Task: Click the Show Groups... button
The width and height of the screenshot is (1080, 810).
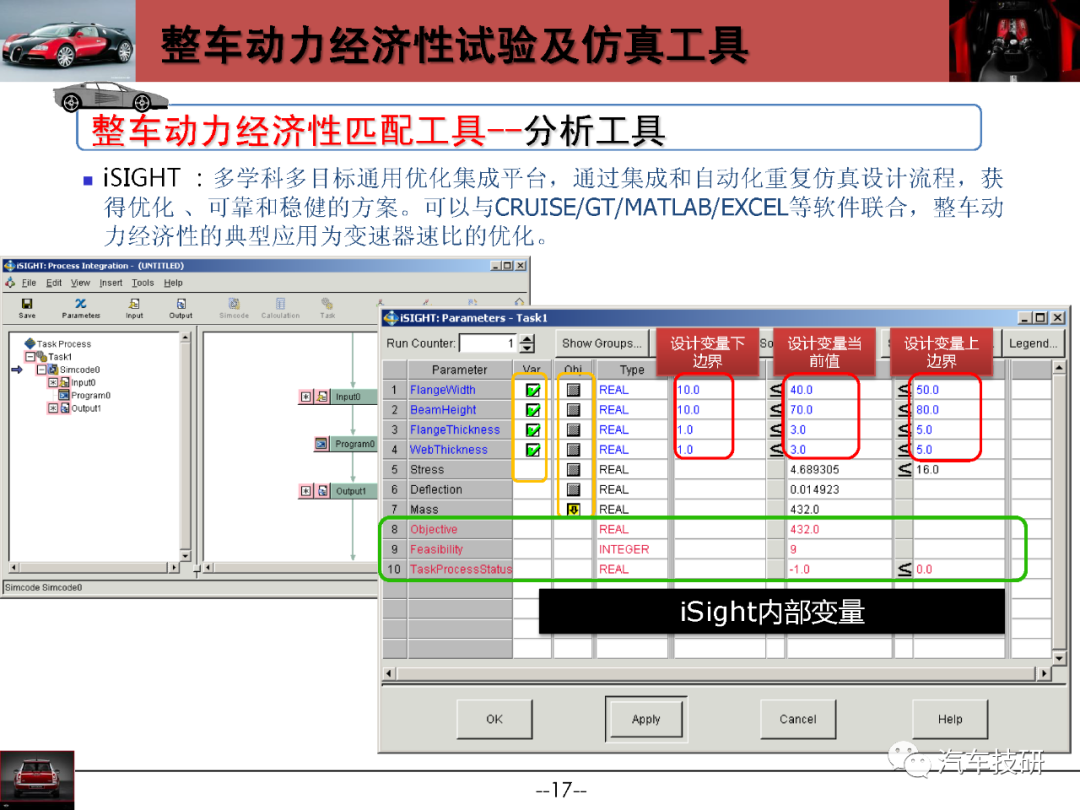Action: click(601, 343)
